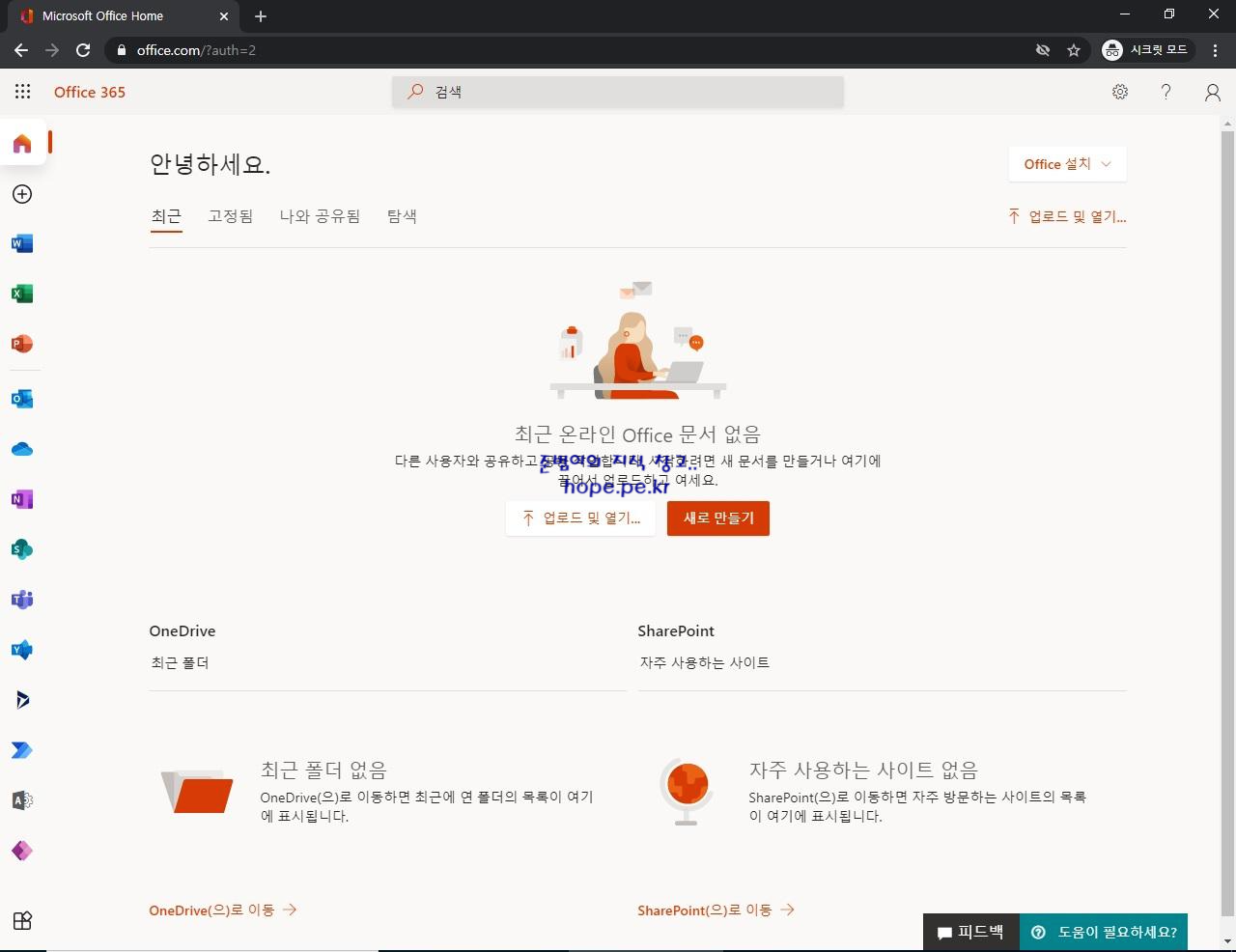Viewport: 1236px width, 952px height.
Task: Open PowerPoint from the sidebar
Action: pyautogui.click(x=22, y=344)
